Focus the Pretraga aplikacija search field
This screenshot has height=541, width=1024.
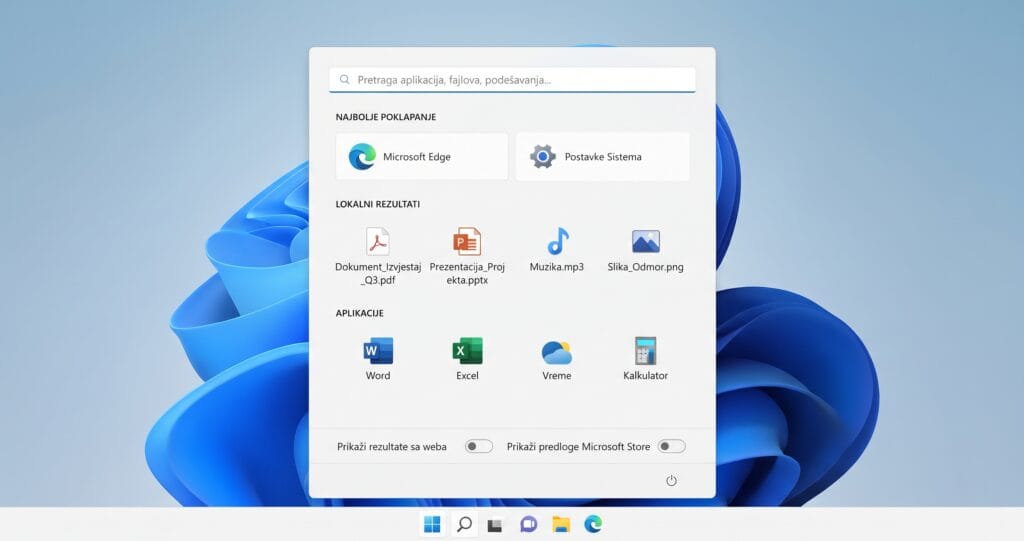click(x=512, y=80)
